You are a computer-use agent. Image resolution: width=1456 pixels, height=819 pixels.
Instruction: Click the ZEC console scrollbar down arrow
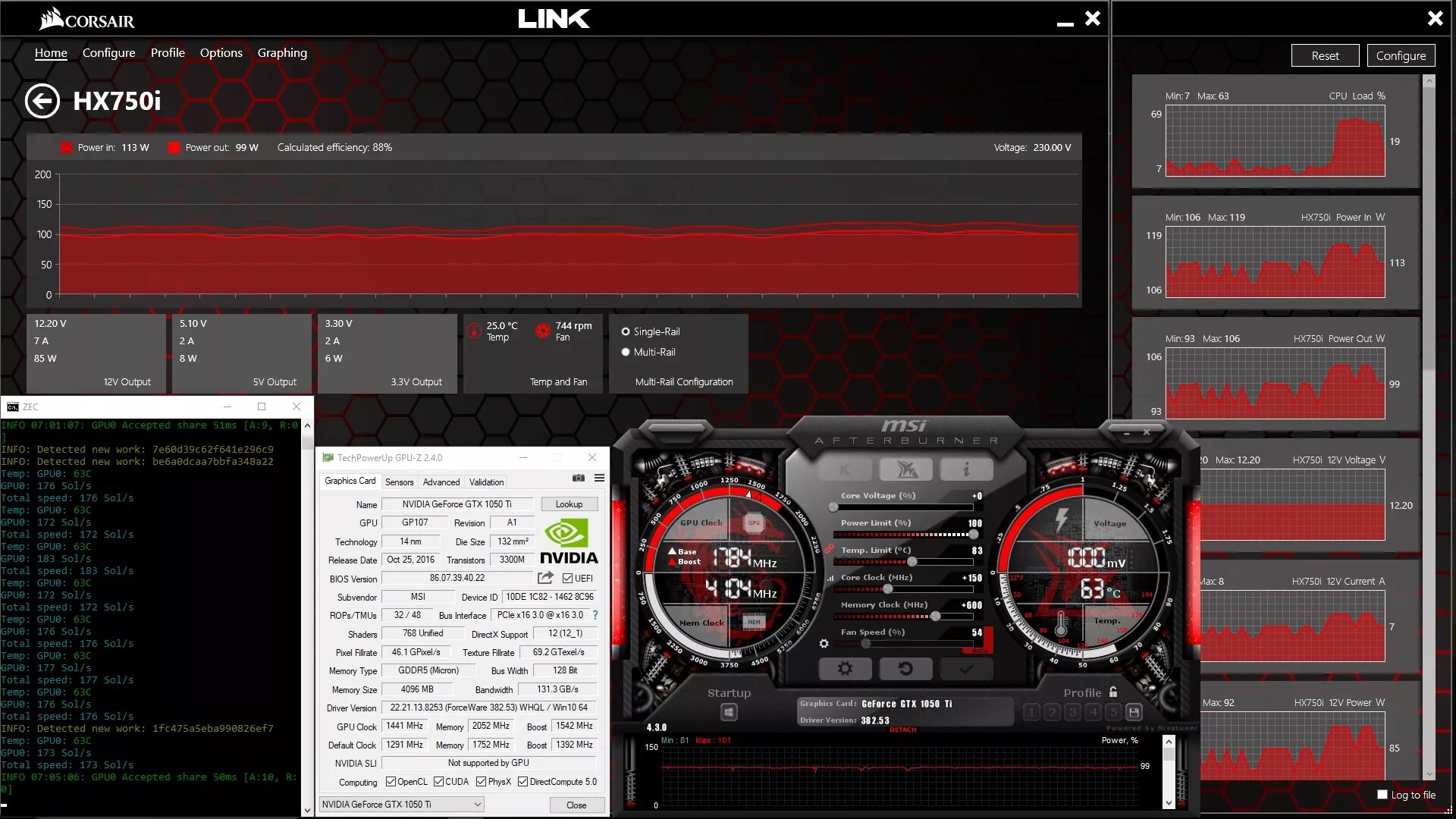pyautogui.click(x=307, y=810)
